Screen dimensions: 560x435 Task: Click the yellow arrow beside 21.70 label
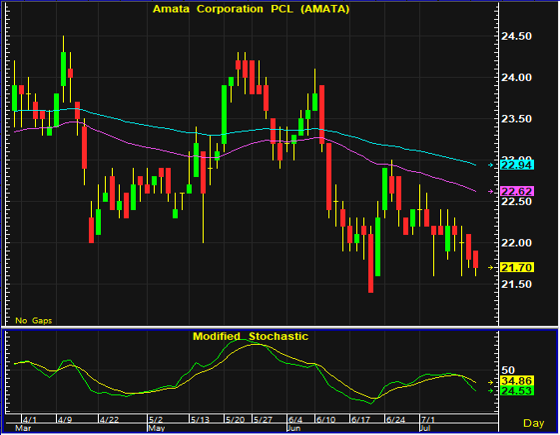[491, 267]
